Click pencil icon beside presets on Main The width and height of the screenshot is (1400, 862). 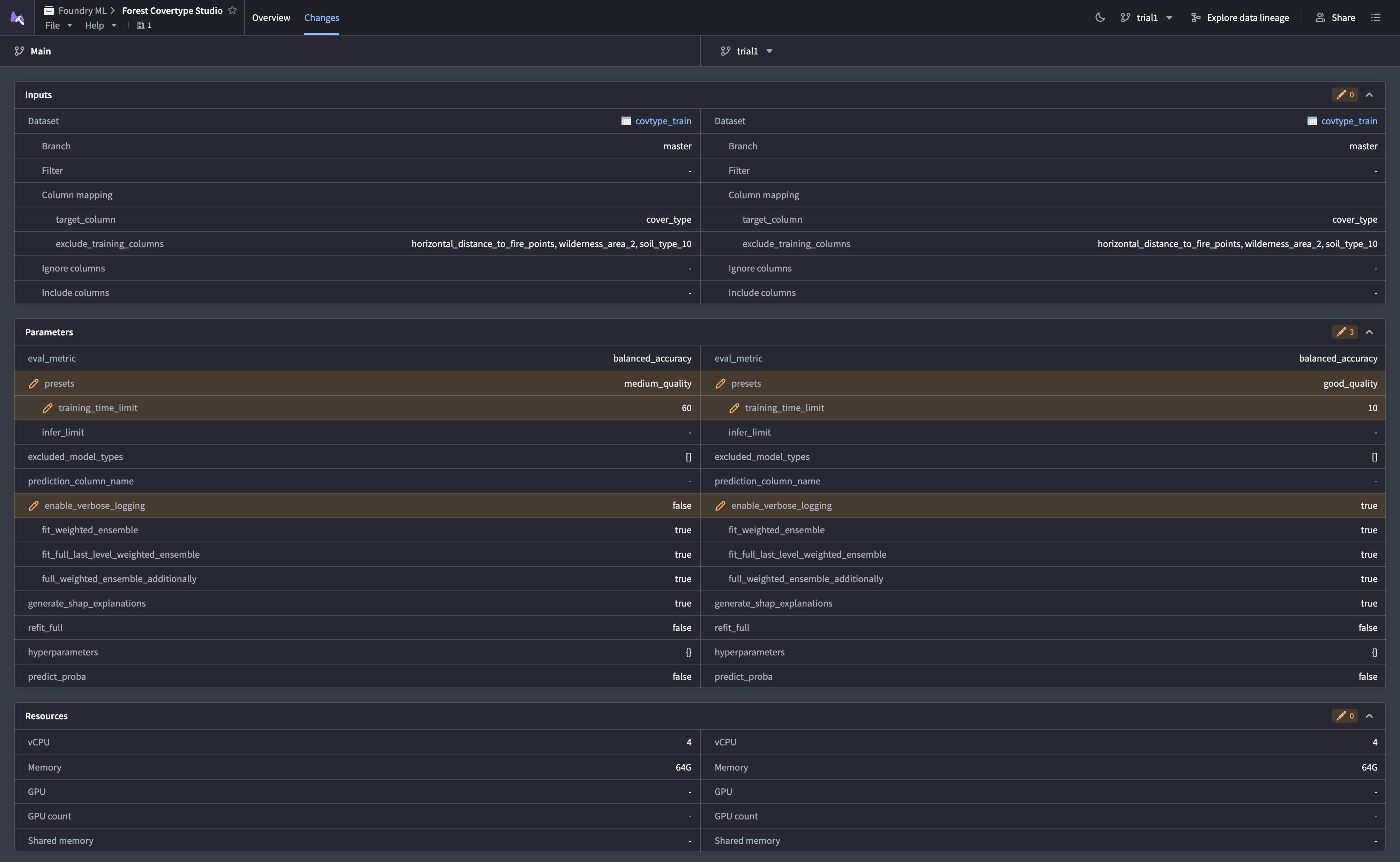point(33,384)
